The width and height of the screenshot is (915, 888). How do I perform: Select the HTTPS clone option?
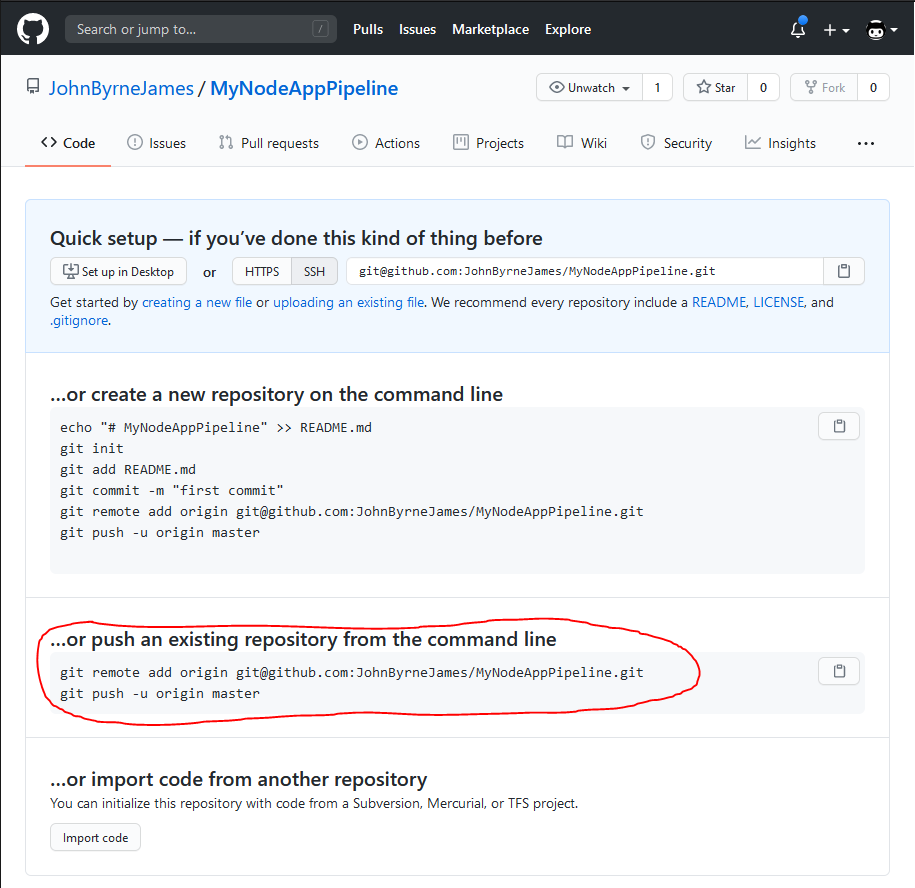[262, 271]
